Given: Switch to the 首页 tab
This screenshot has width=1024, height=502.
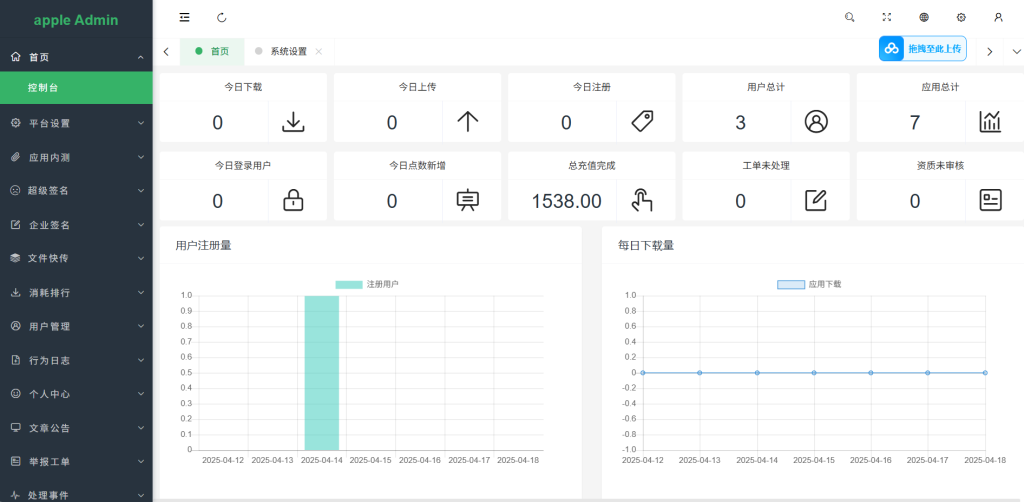Looking at the screenshot, I should pos(212,52).
